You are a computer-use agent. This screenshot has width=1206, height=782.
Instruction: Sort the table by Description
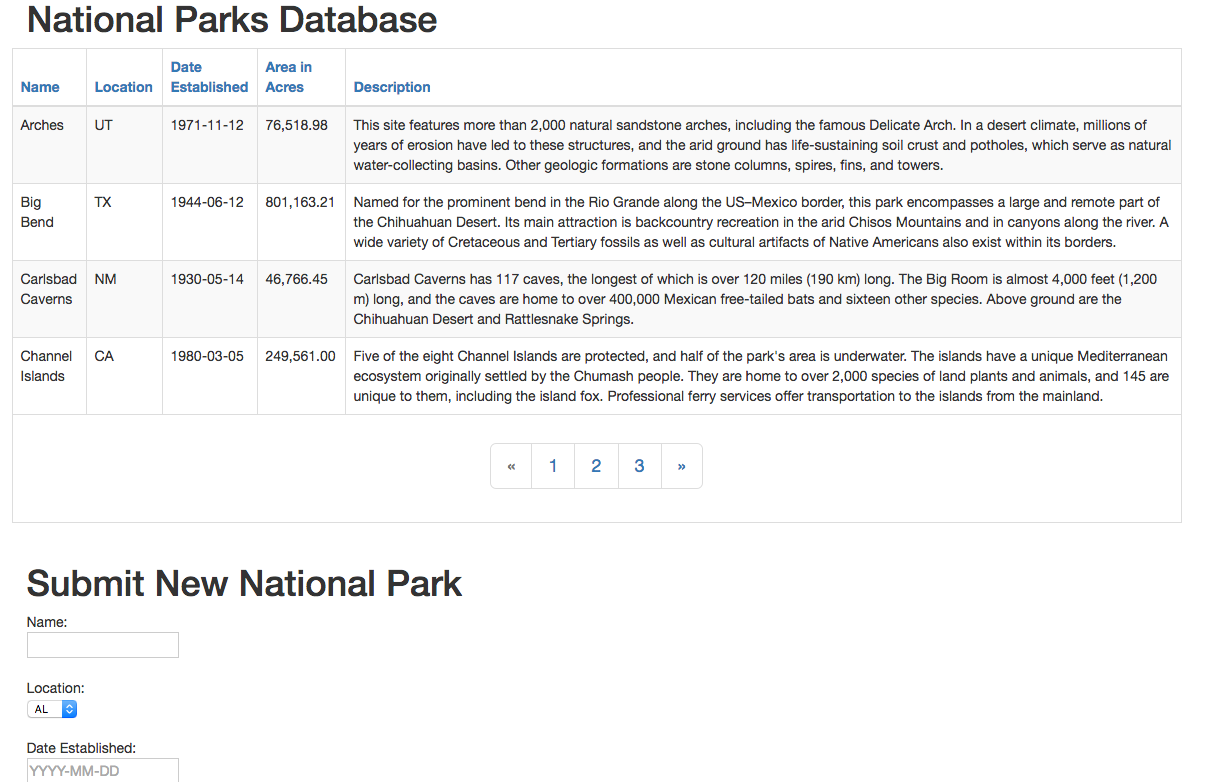click(x=391, y=87)
